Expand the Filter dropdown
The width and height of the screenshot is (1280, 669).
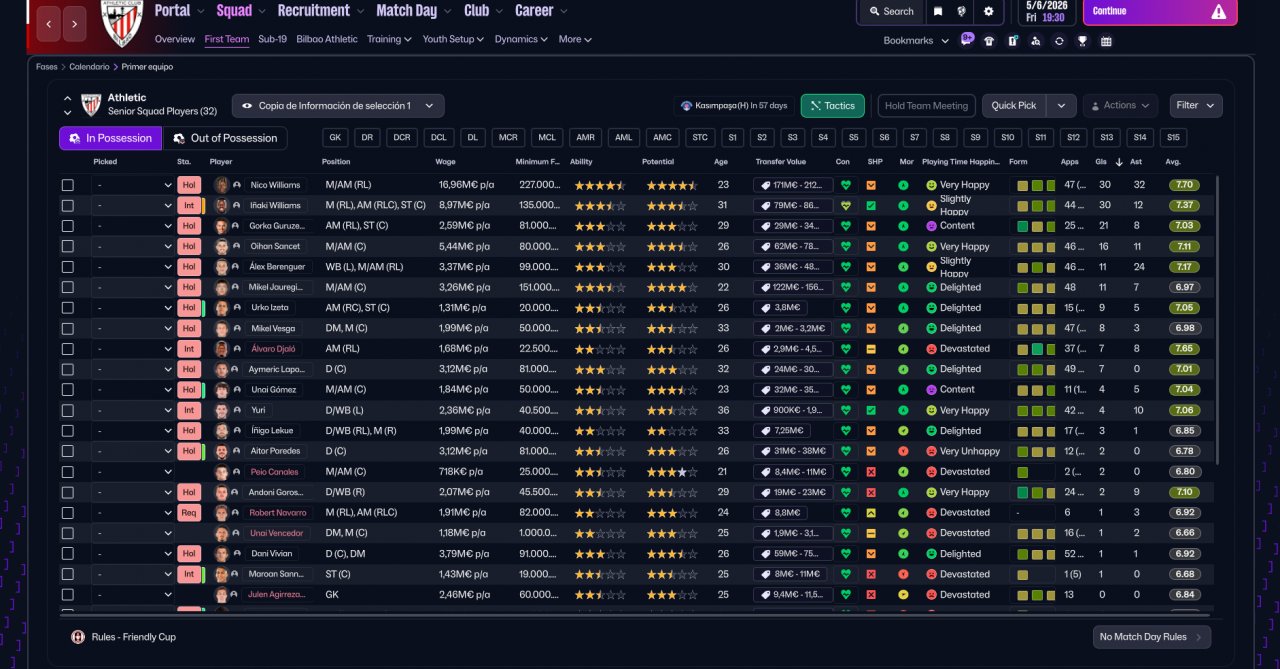(x=1195, y=106)
